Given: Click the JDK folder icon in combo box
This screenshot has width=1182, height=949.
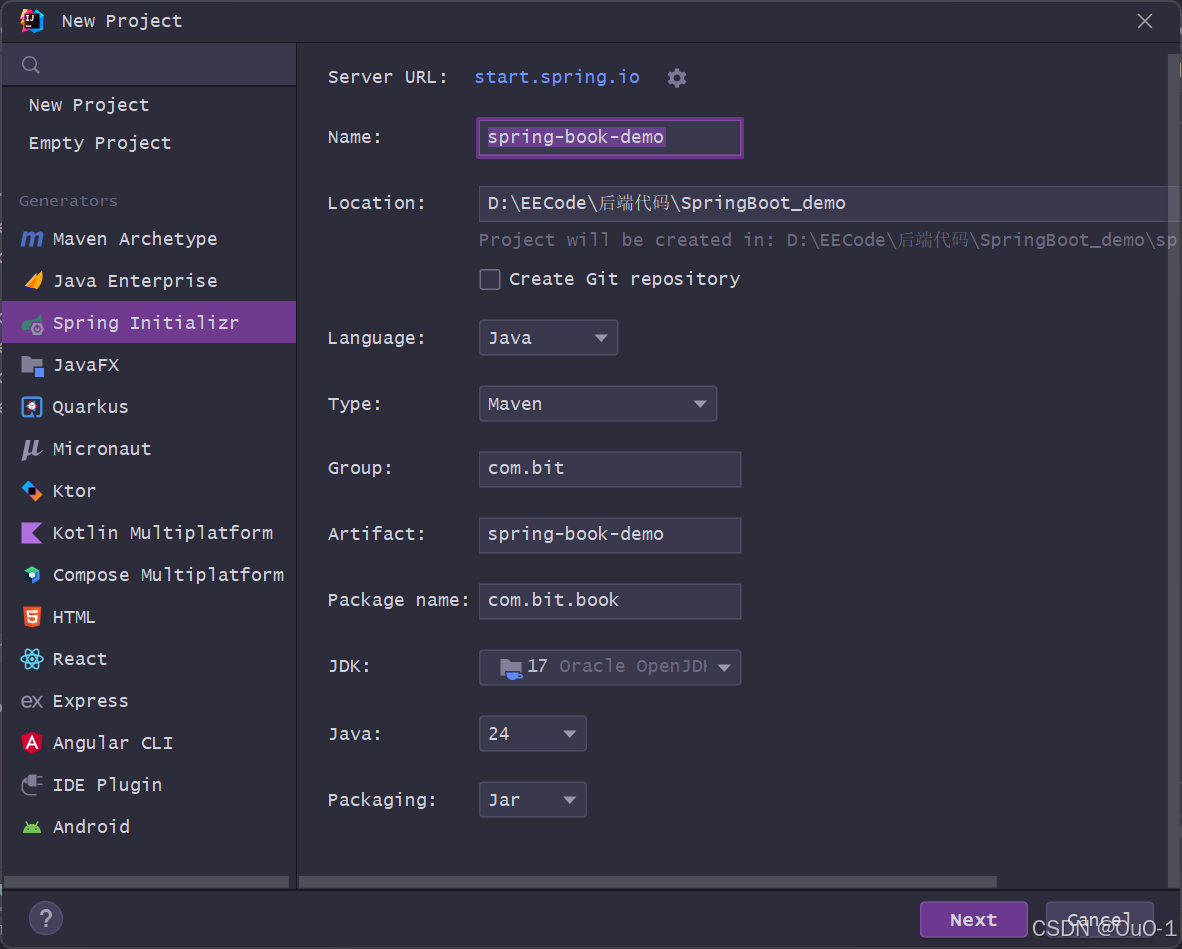Looking at the screenshot, I should (511, 668).
